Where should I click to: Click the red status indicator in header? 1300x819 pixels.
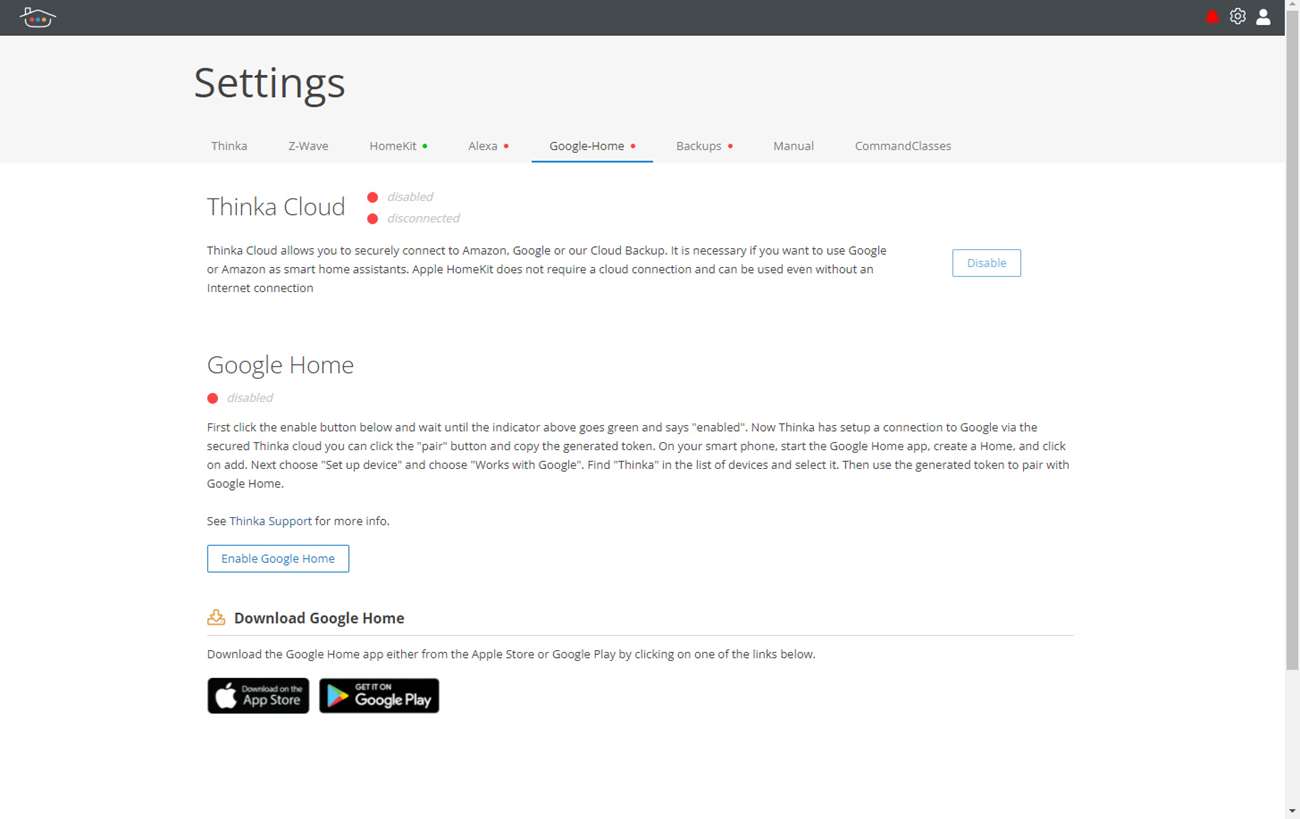point(1212,17)
